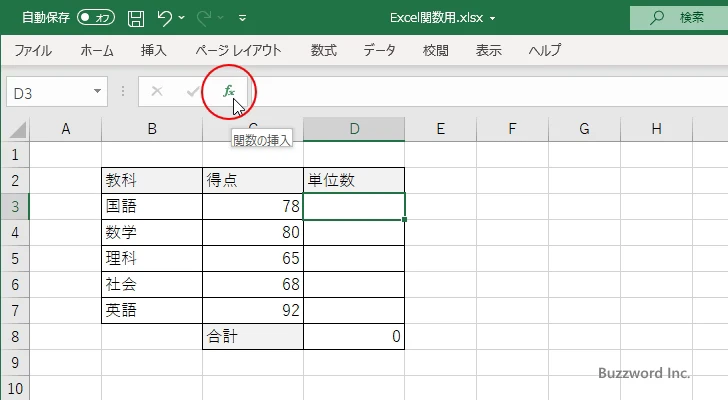Select row 6 header
Screen dimensions: 728x400
pyautogui.click(x=15, y=284)
